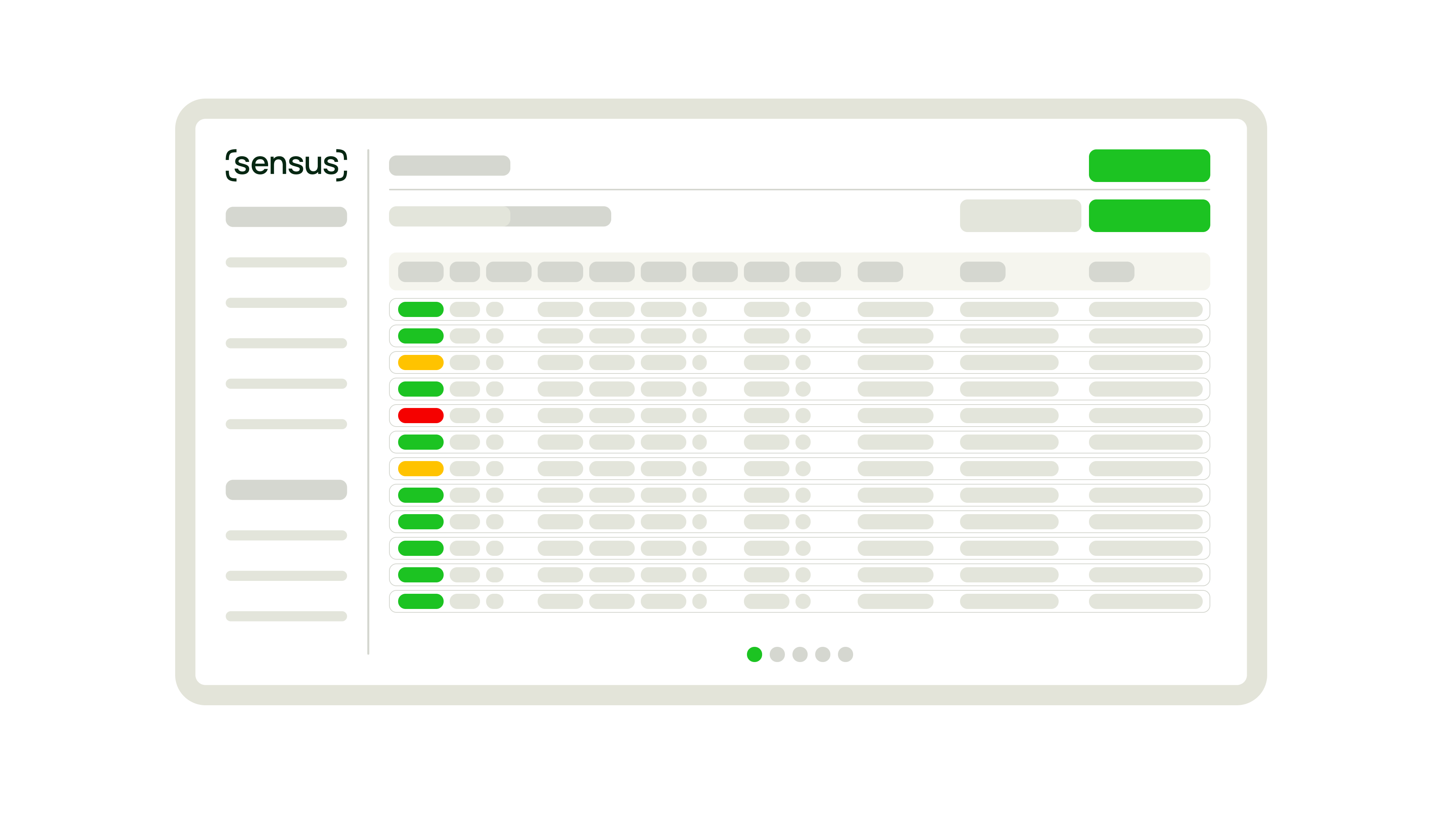Click the first table column header
Image resolution: width=1456 pixels, height=819 pixels.
tap(420, 272)
